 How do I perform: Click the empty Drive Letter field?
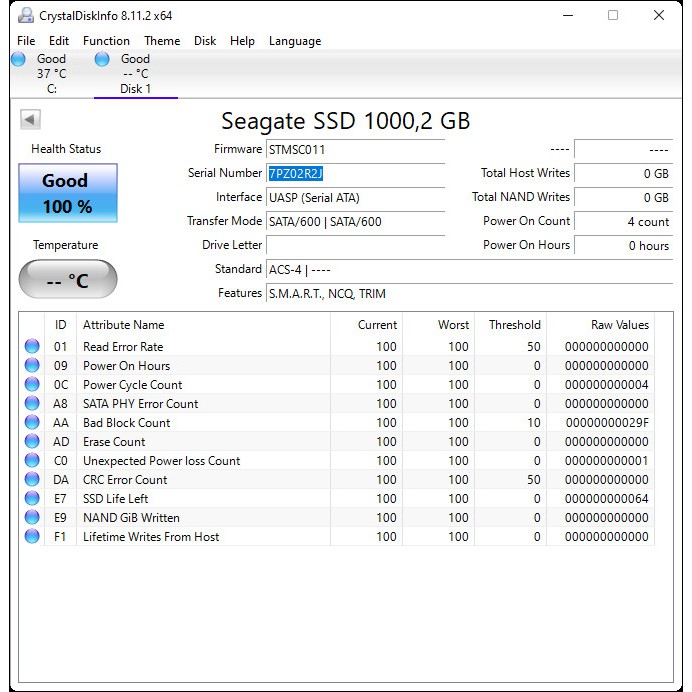355,245
